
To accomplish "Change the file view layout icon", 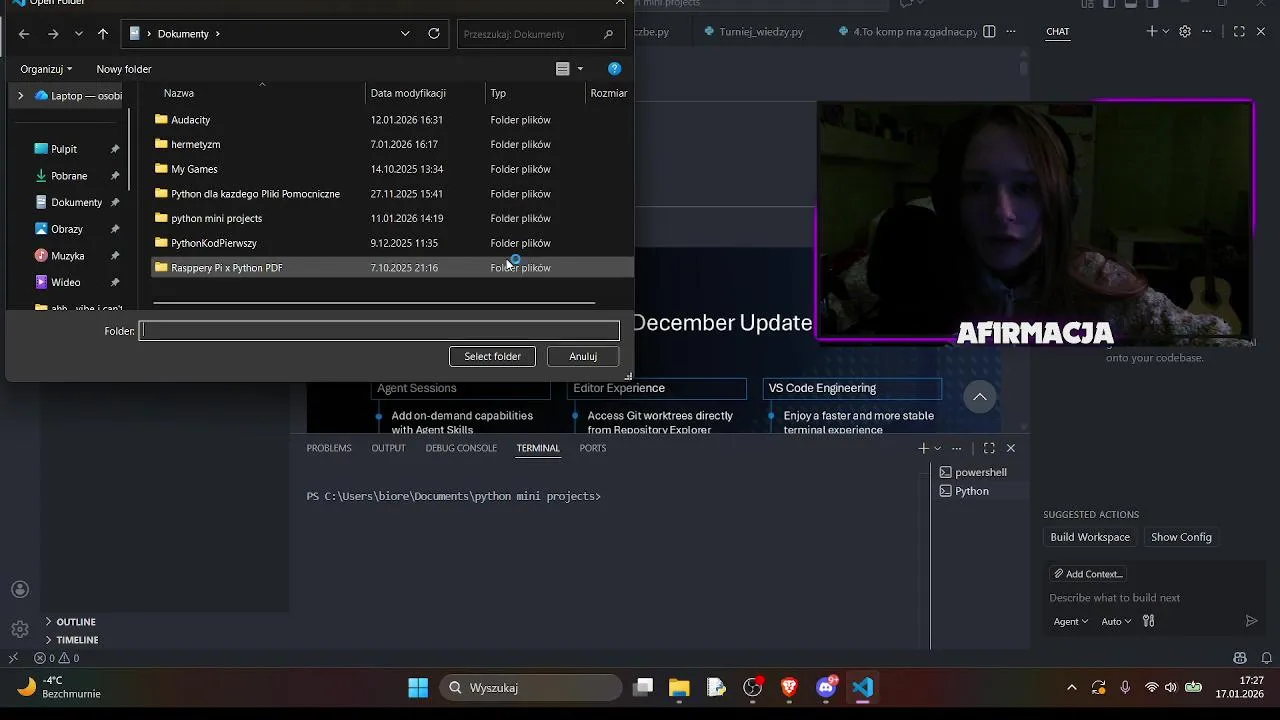I will 563,69.
